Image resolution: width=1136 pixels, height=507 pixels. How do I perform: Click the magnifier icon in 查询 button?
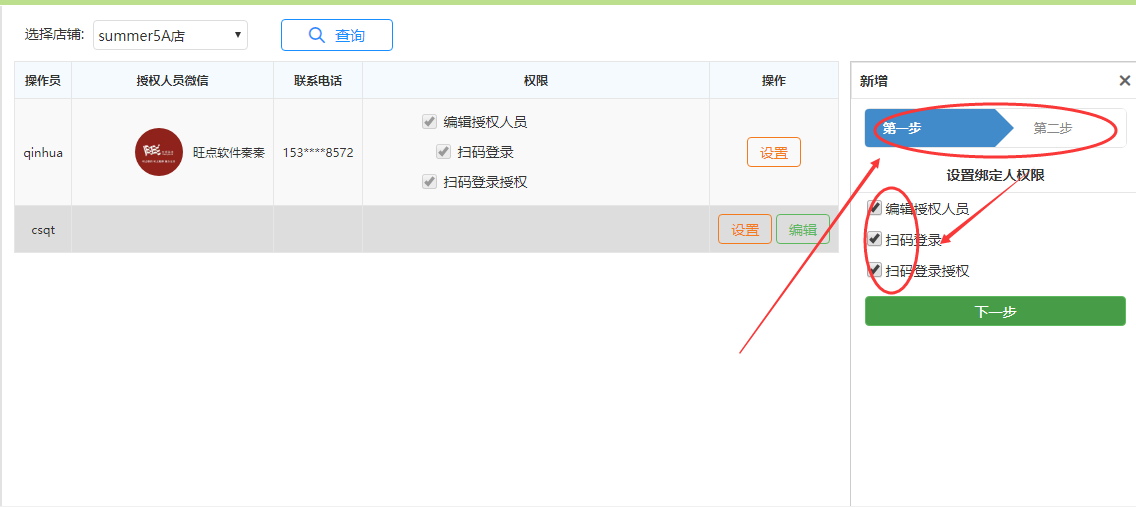(x=317, y=35)
